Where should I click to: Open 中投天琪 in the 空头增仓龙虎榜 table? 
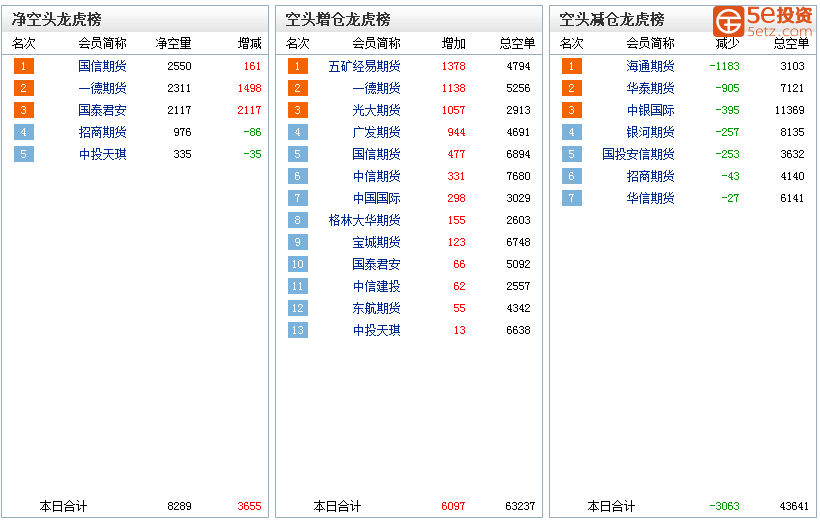tap(377, 330)
